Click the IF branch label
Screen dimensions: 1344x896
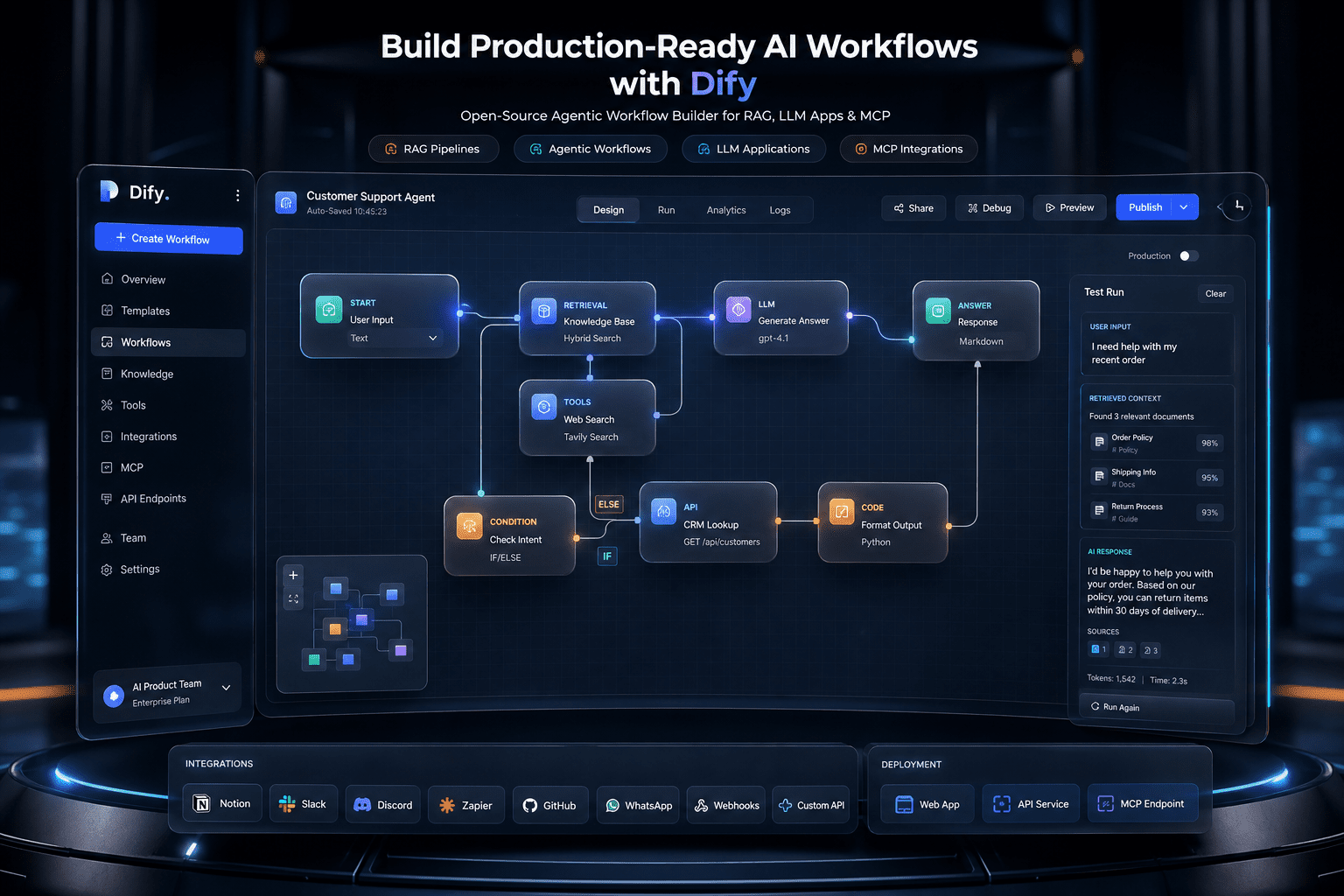[x=607, y=556]
